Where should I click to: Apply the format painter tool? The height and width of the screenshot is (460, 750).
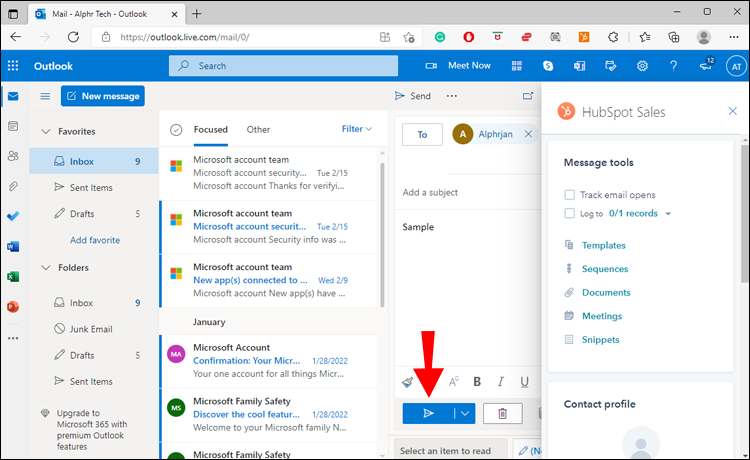tap(408, 382)
